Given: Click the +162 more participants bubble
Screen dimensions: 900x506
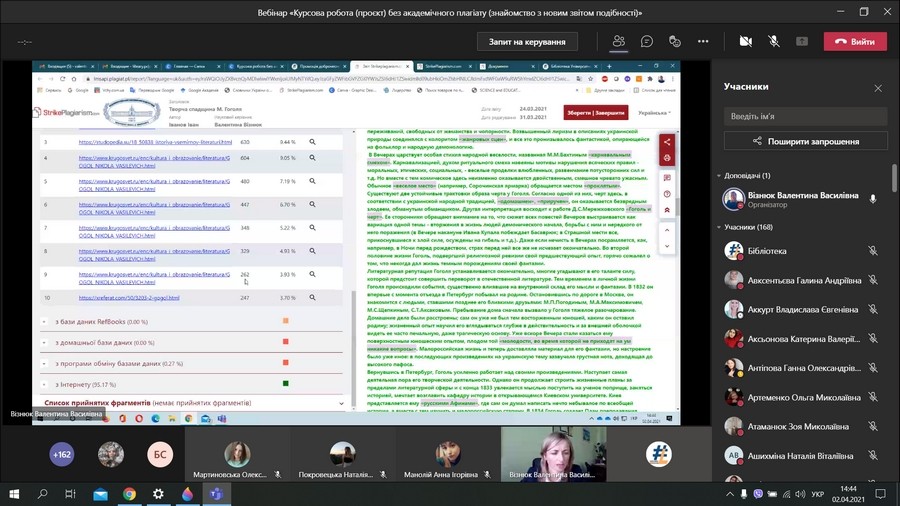Looking at the screenshot, I should (x=61, y=454).
